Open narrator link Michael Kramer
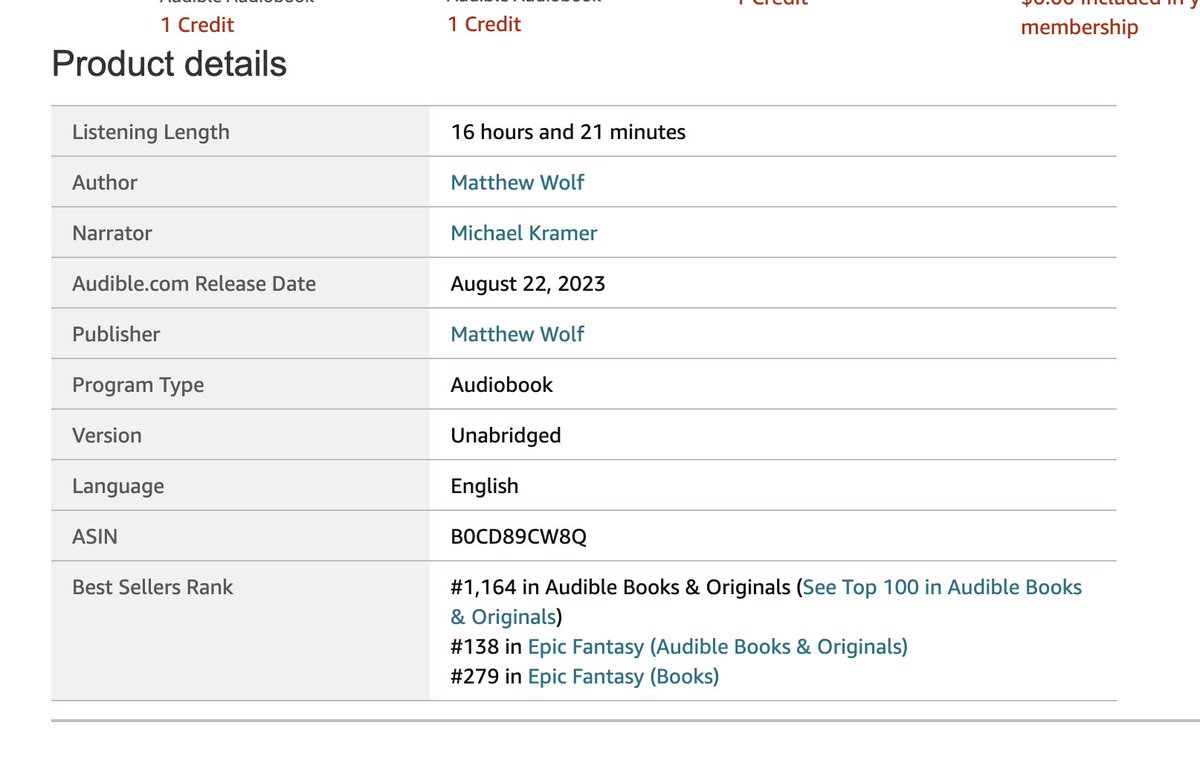 pos(524,233)
